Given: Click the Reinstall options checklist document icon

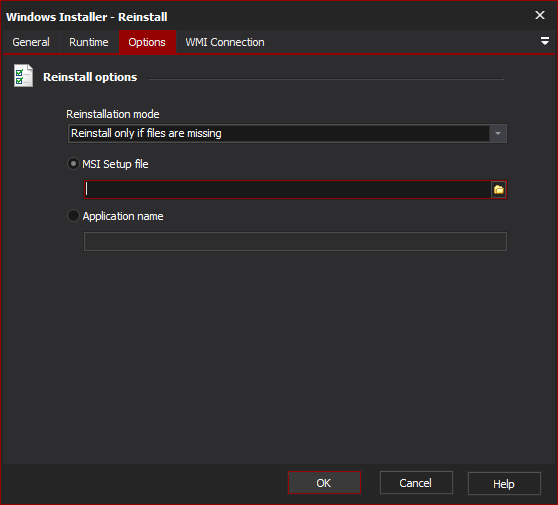Looking at the screenshot, I should [x=23, y=75].
